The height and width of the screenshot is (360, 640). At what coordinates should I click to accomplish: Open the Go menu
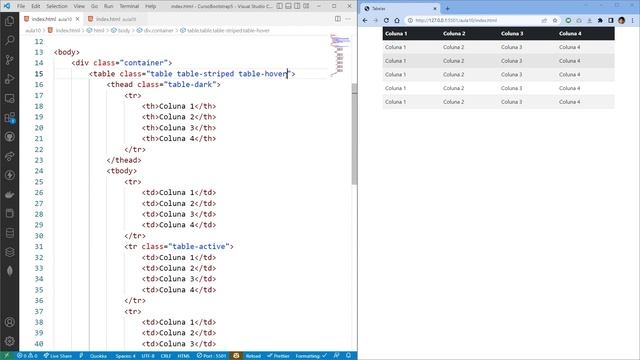coord(94,6)
